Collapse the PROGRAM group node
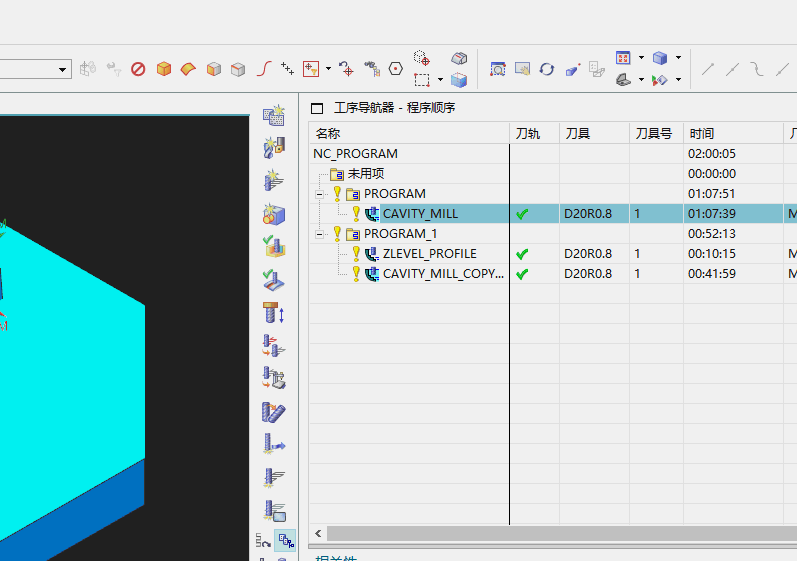 (319, 194)
